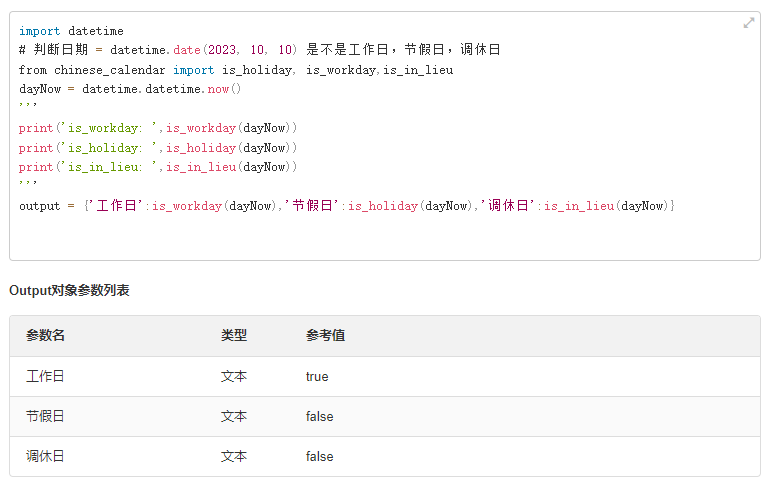Place cursor on the dayNow assignment line

click(x=130, y=89)
